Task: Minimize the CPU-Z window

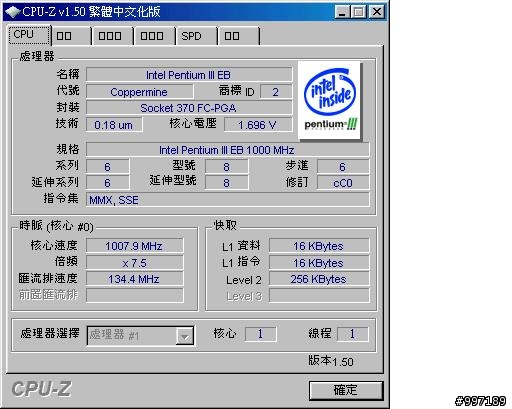Action: point(342,12)
